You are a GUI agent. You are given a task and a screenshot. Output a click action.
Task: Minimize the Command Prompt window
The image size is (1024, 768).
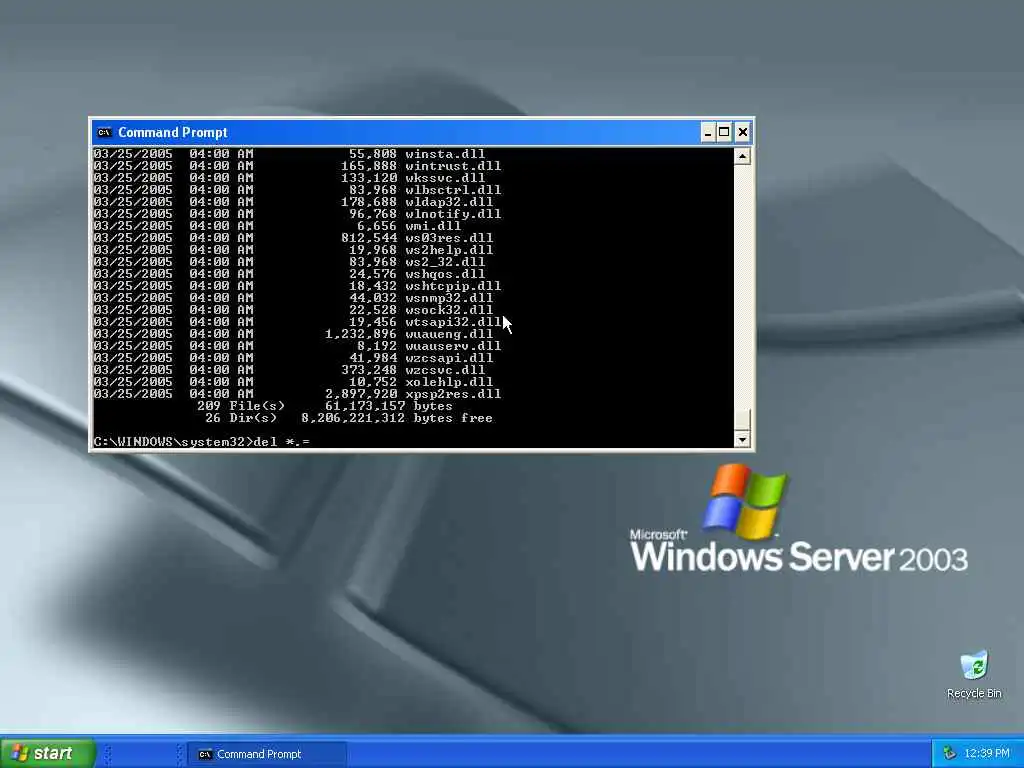click(x=708, y=133)
